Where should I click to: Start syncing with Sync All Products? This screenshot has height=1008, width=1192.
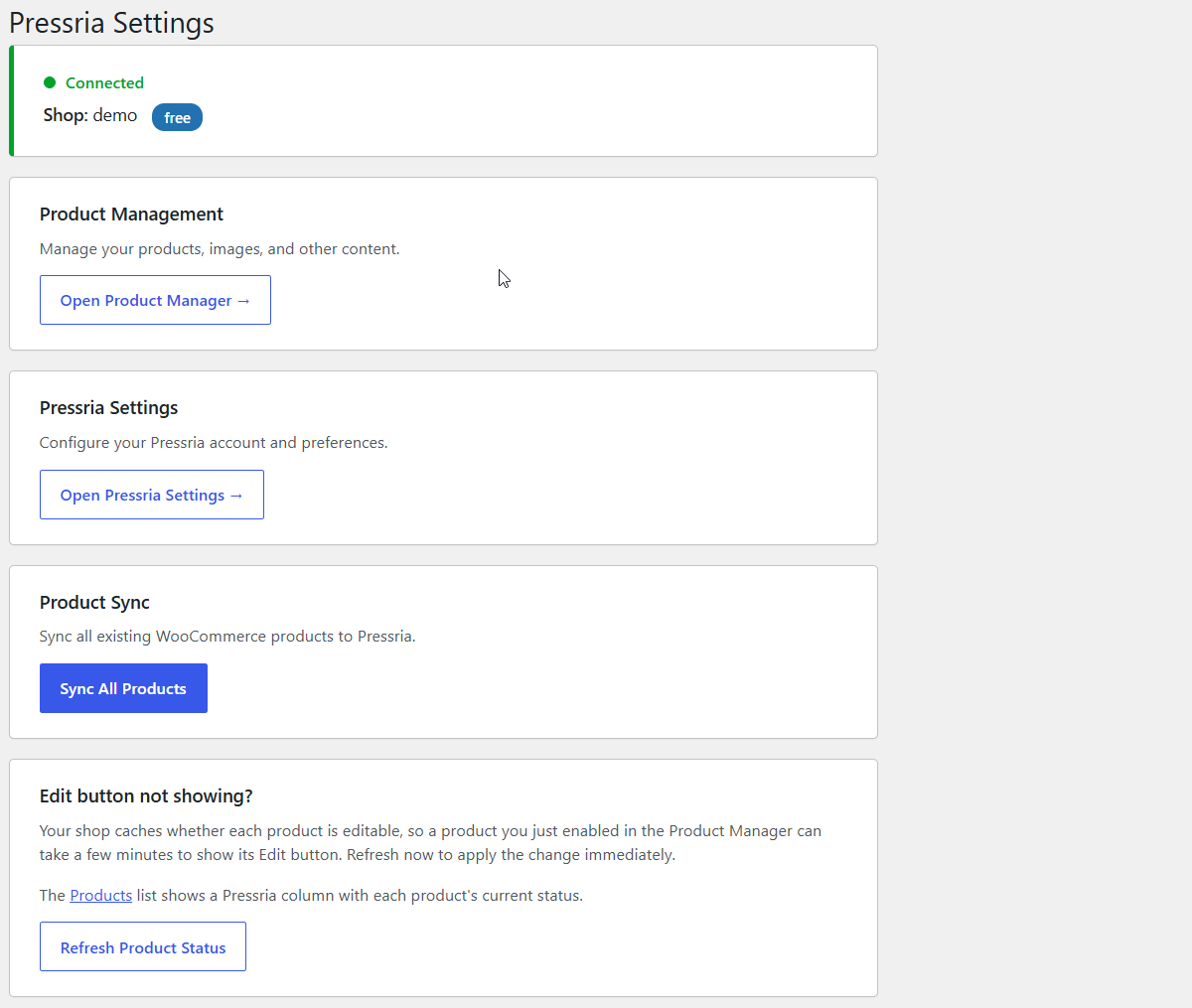click(x=123, y=688)
